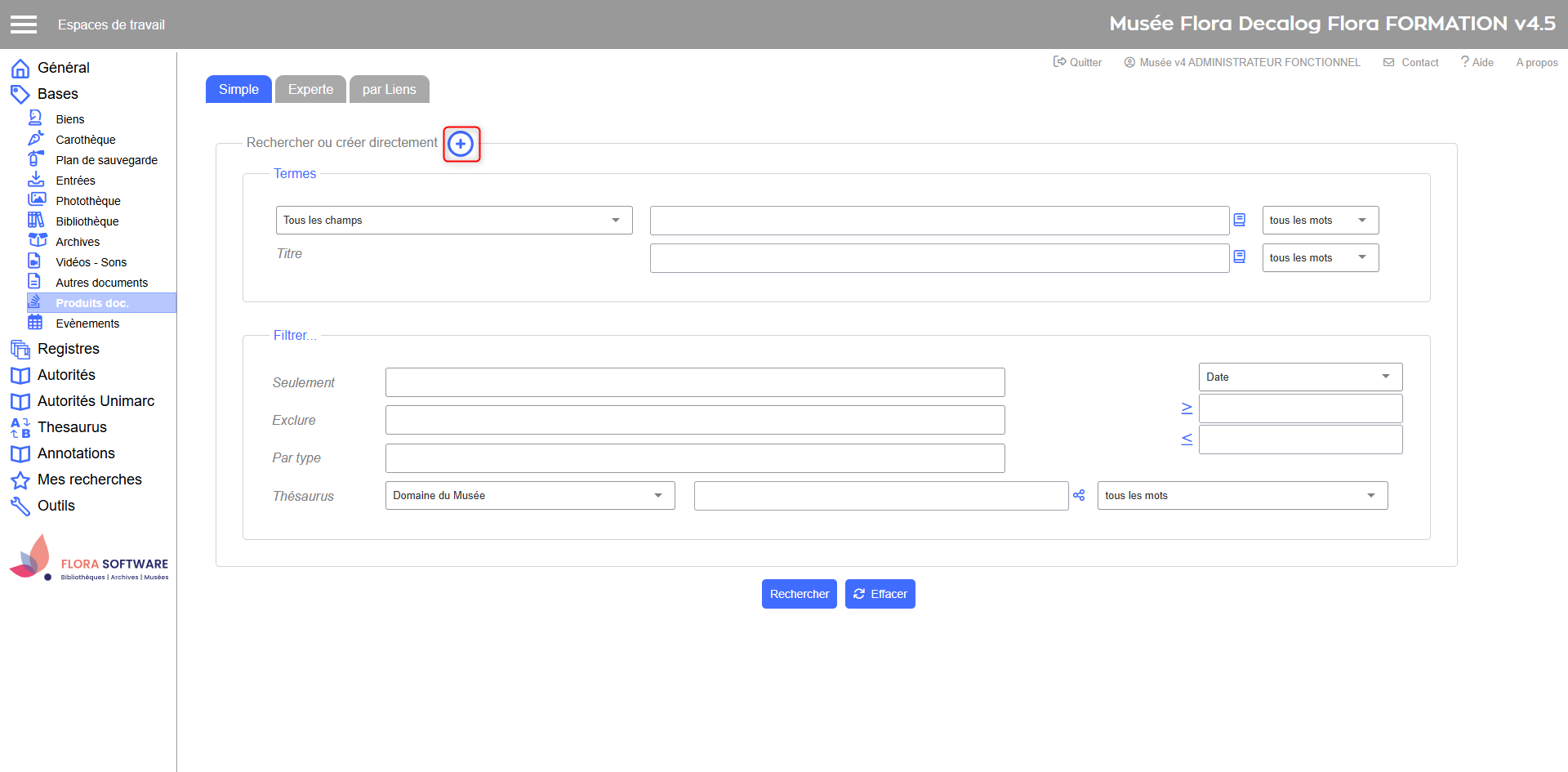This screenshot has width=1568, height=772.
Task: Switch to the par Liens tab
Action: [x=389, y=90]
